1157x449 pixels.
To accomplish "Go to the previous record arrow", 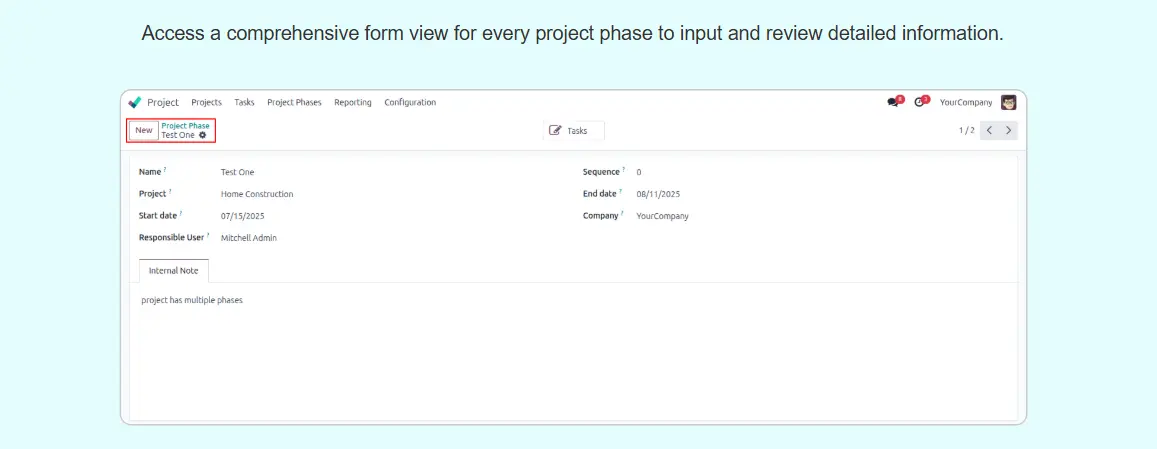I will (x=989, y=130).
